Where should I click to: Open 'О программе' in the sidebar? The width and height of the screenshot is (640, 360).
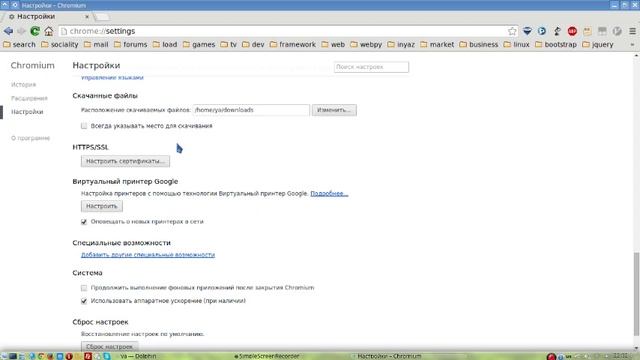point(31,138)
